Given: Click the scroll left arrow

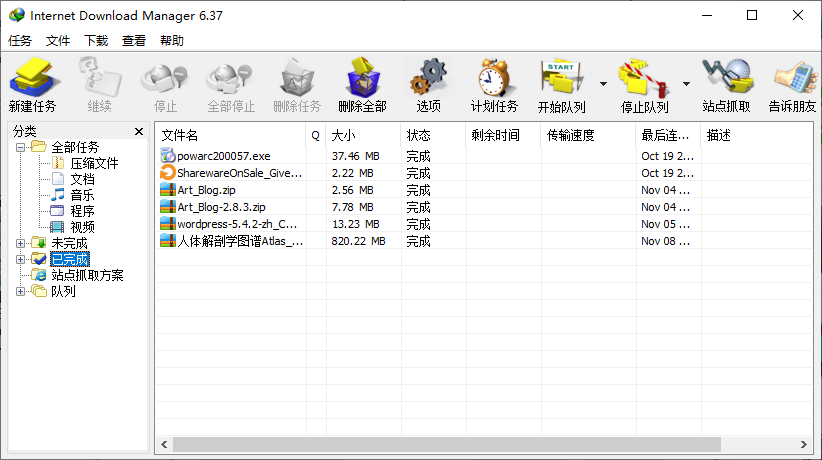Looking at the screenshot, I should (x=164, y=444).
